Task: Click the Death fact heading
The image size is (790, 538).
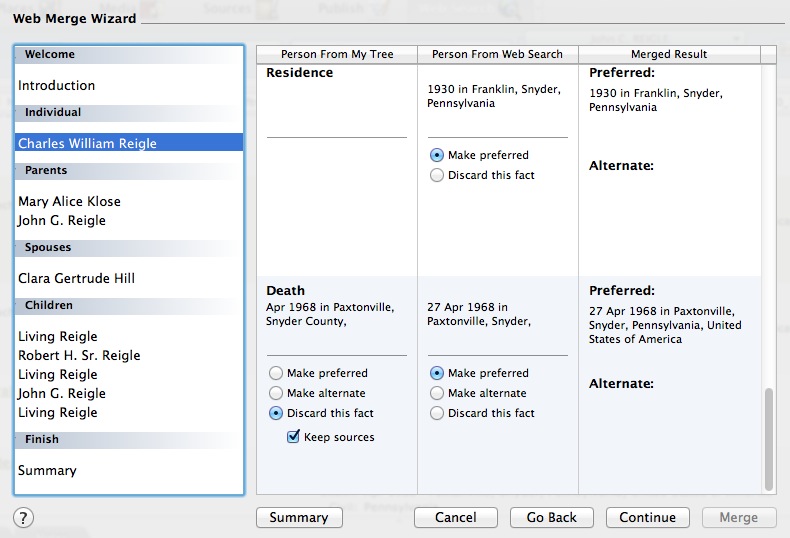Action: click(286, 291)
